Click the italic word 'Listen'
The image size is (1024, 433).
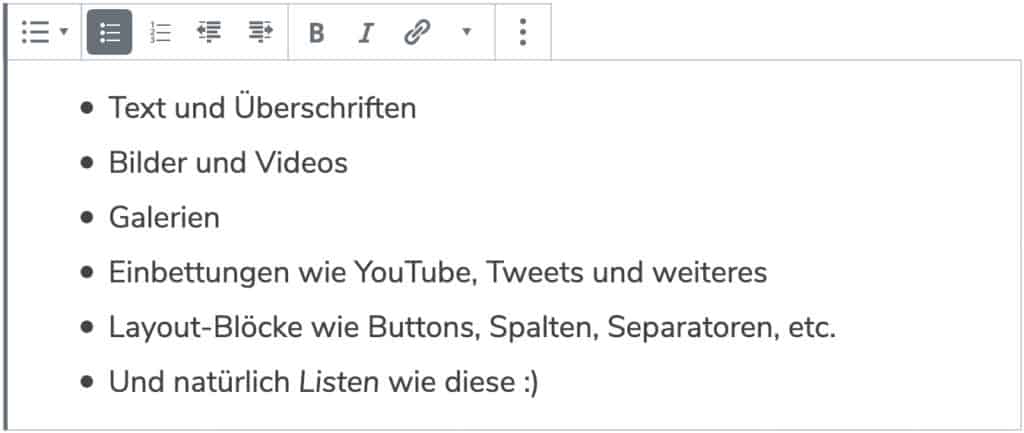[340, 383]
